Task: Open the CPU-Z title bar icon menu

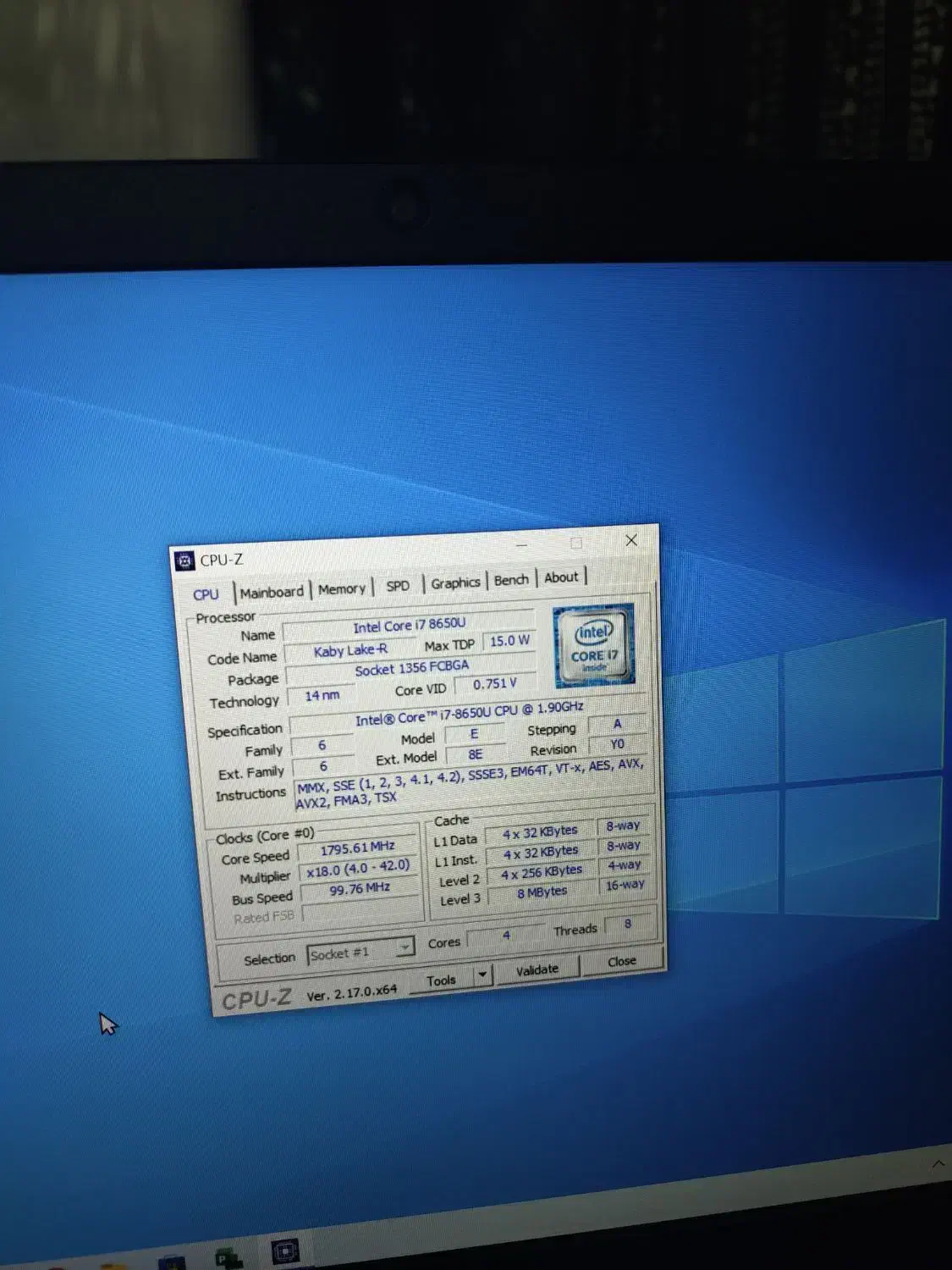Action: [x=184, y=560]
